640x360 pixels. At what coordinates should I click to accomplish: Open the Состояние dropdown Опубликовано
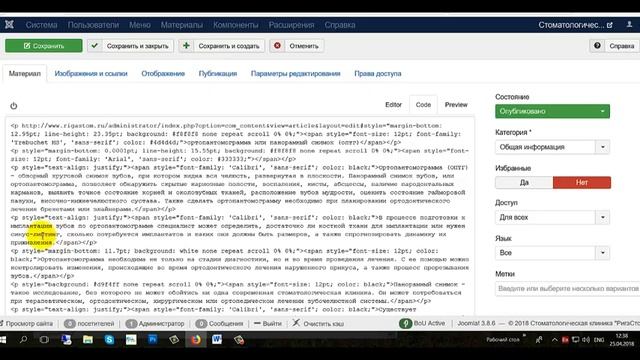[x=552, y=111]
